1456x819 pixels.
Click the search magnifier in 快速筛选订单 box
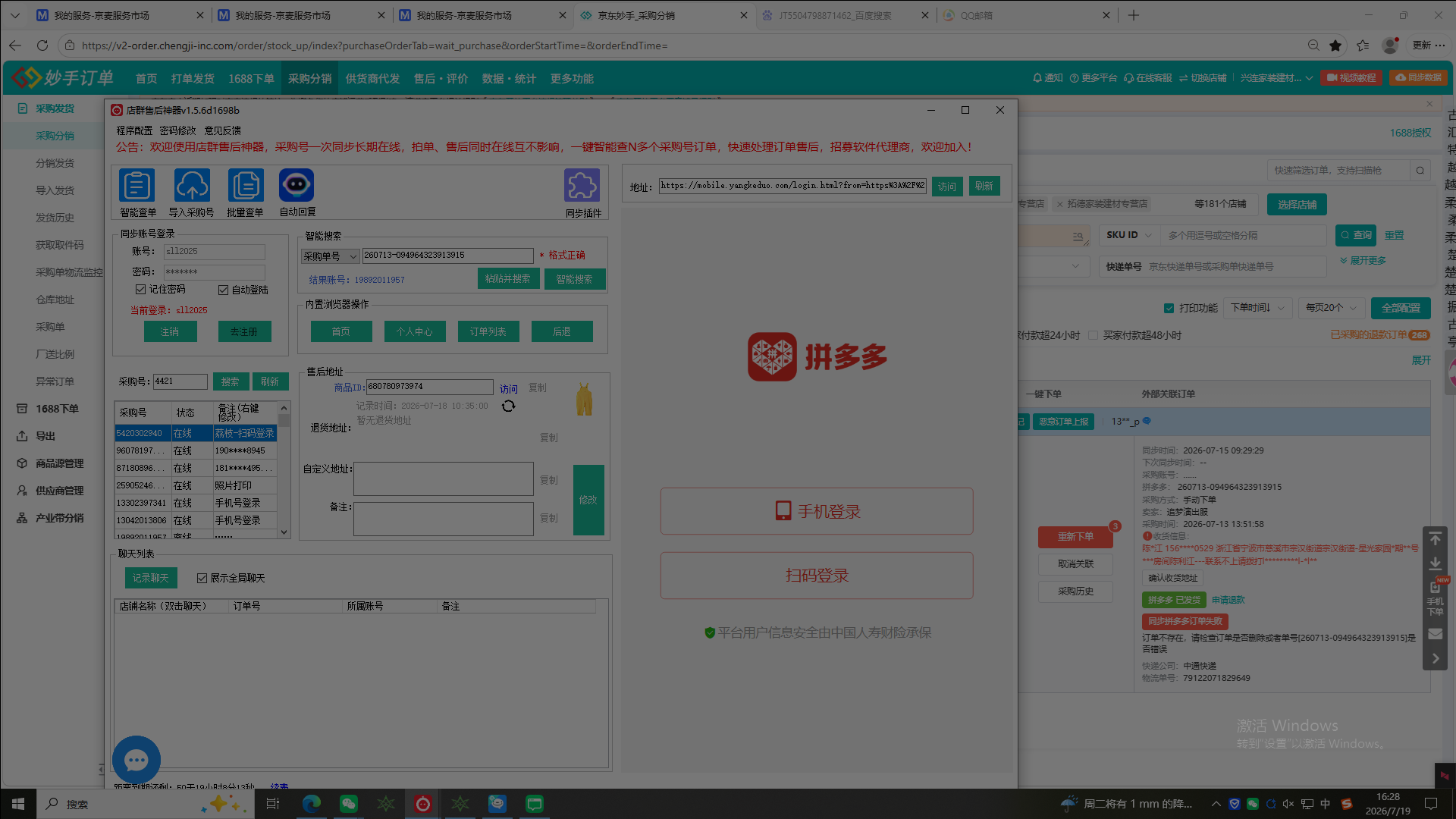pos(1420,171)
